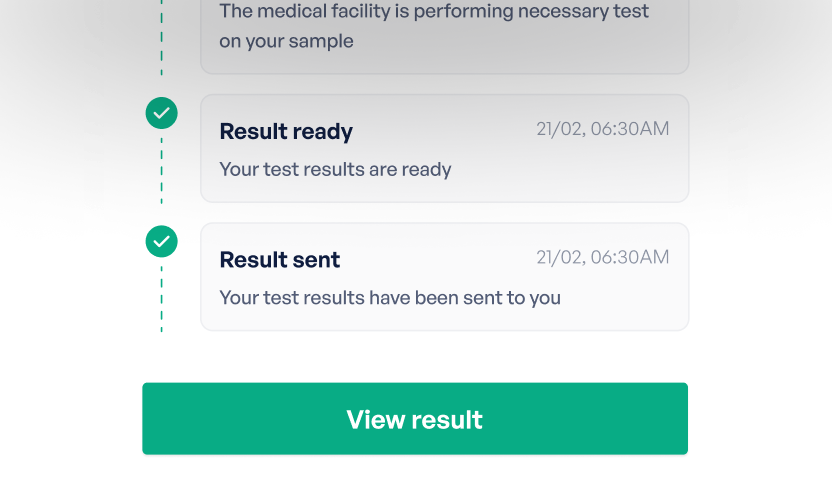
Task: Click the green checkmark beside Result ready
Action: [161, 113]
